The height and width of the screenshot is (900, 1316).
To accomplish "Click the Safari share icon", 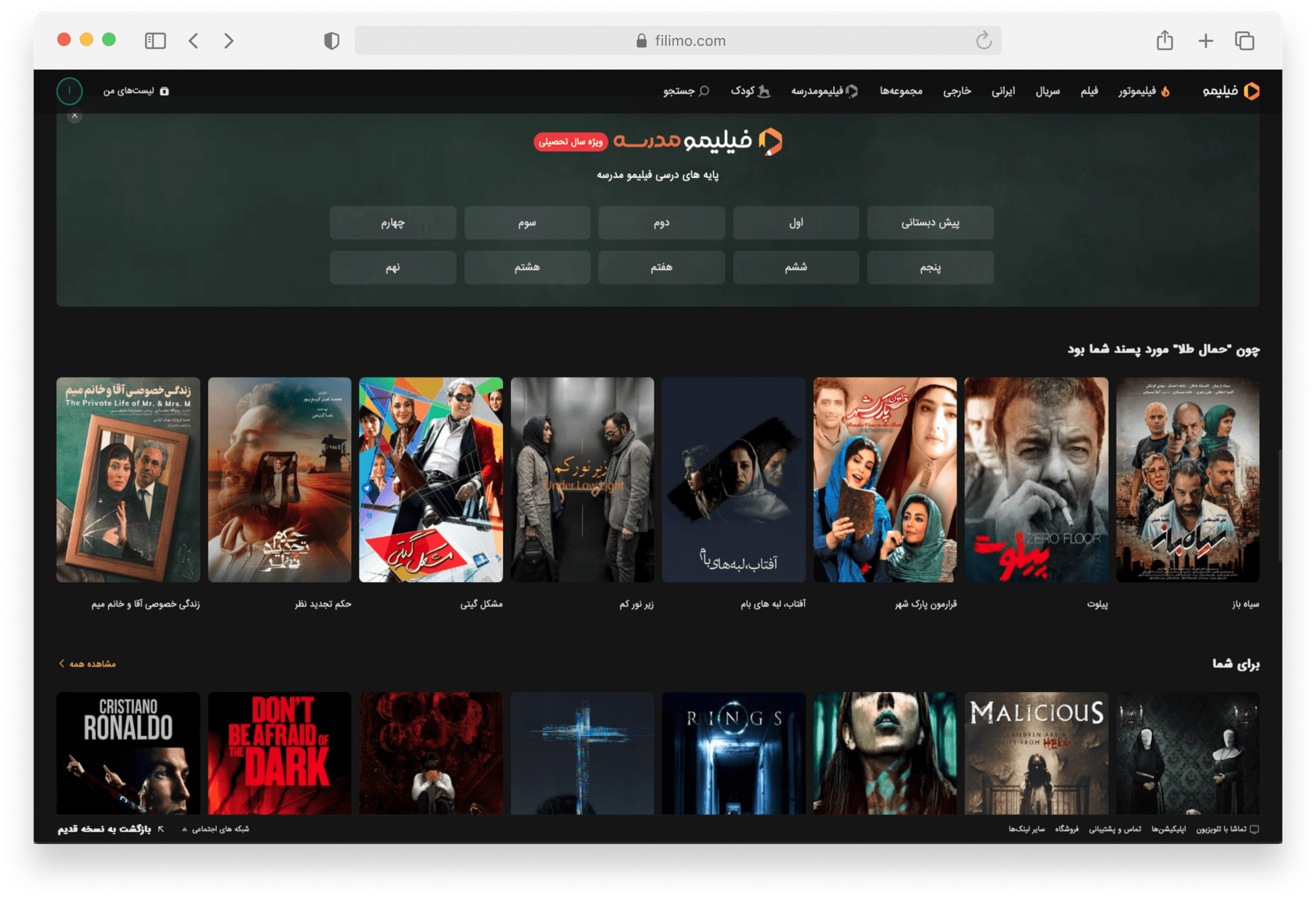I will [x=1165, y=41].
